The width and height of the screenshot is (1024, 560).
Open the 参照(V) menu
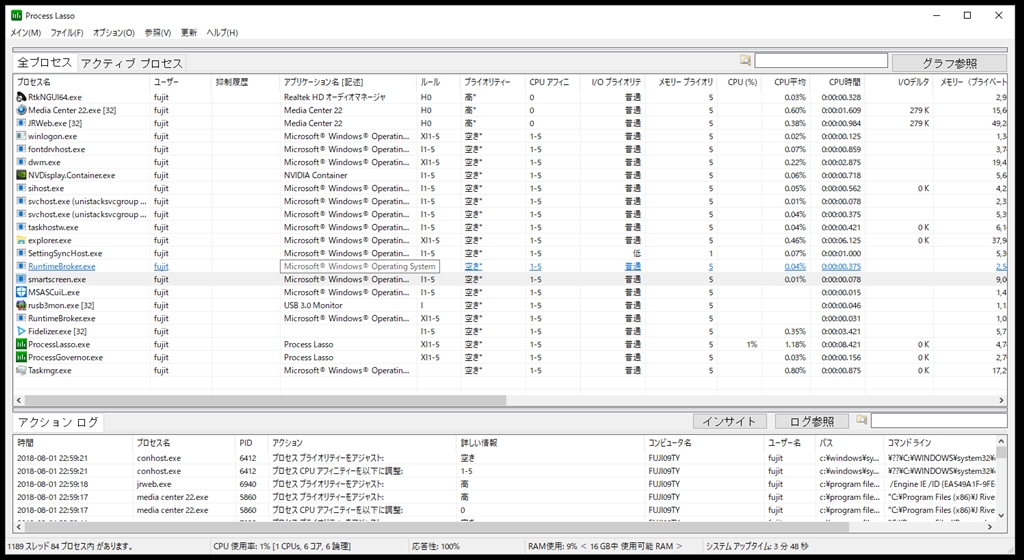tap(157, 33)
